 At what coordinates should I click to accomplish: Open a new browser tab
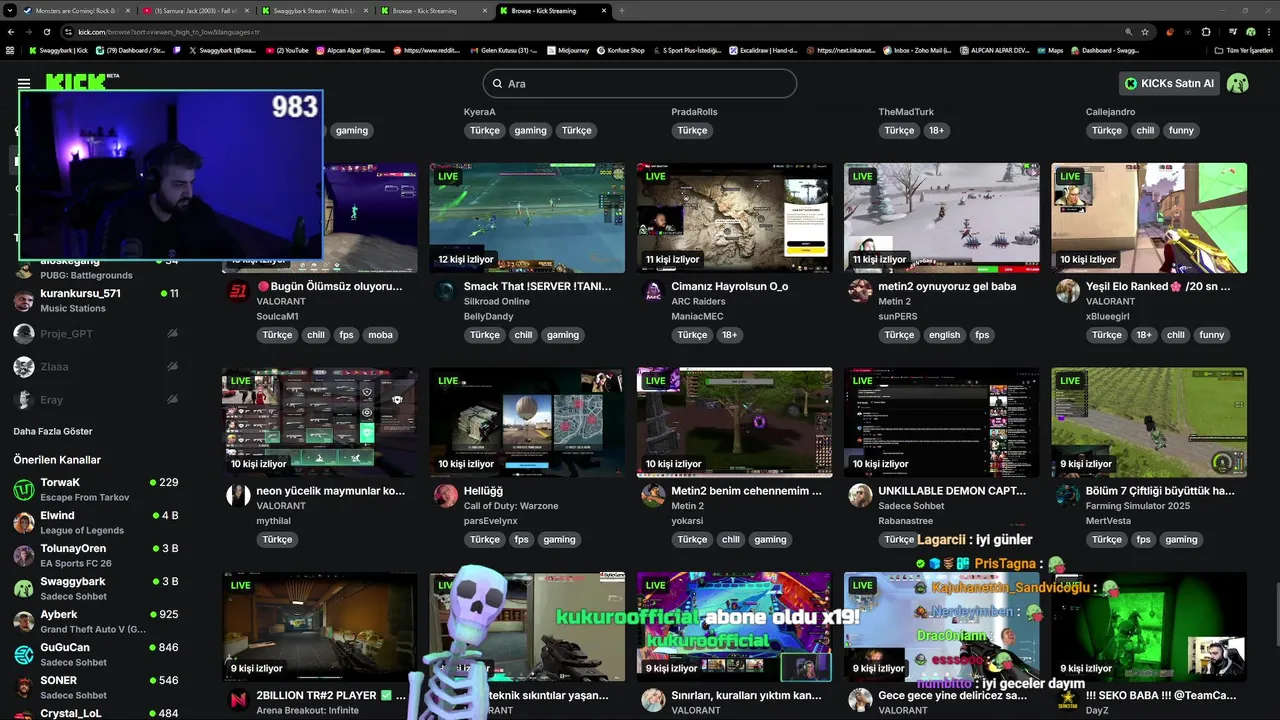tap(622, 10)
